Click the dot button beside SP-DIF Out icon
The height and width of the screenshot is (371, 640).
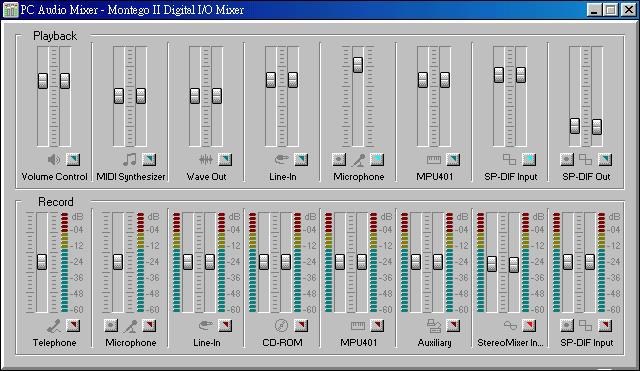tap(567, 160)
